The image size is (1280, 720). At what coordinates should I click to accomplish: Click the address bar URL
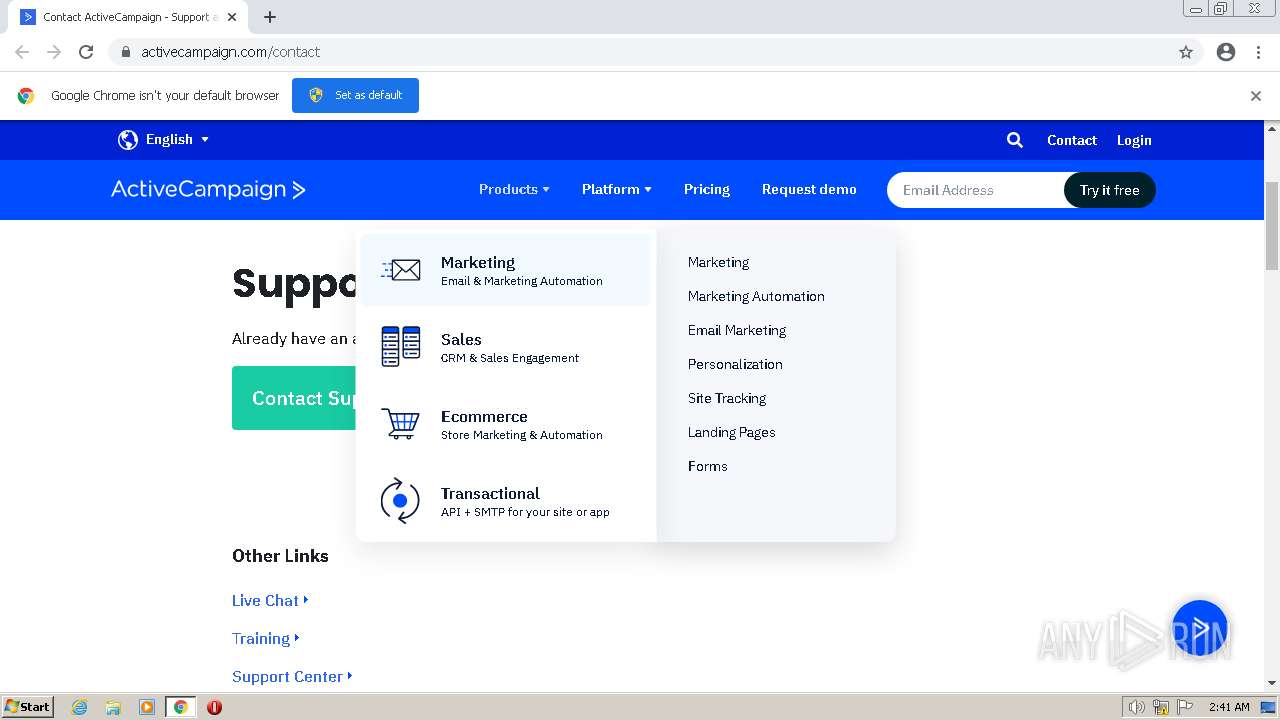tap(230, 52)
